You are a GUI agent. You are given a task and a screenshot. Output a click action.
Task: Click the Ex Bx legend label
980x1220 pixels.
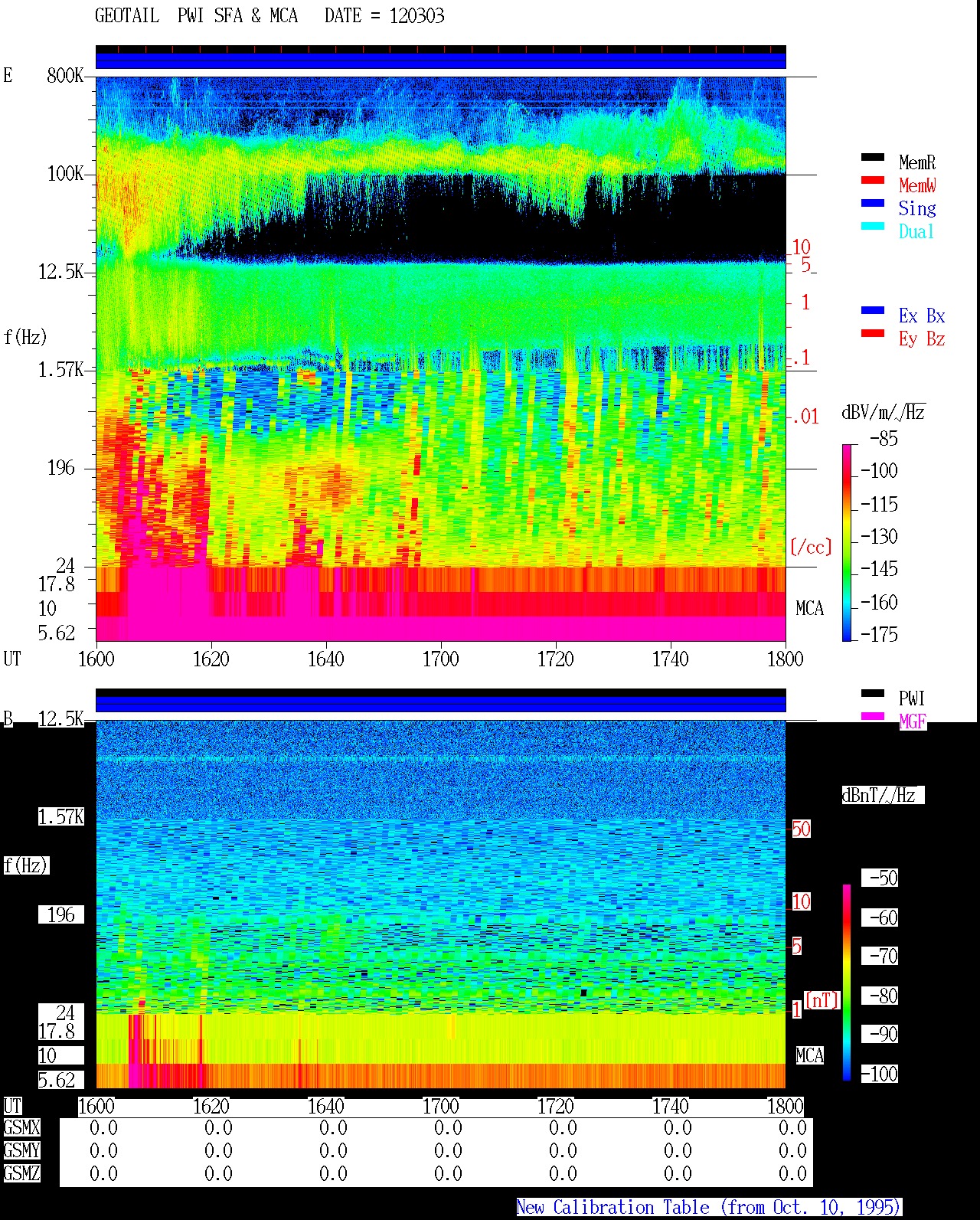[x=922, y=316]
